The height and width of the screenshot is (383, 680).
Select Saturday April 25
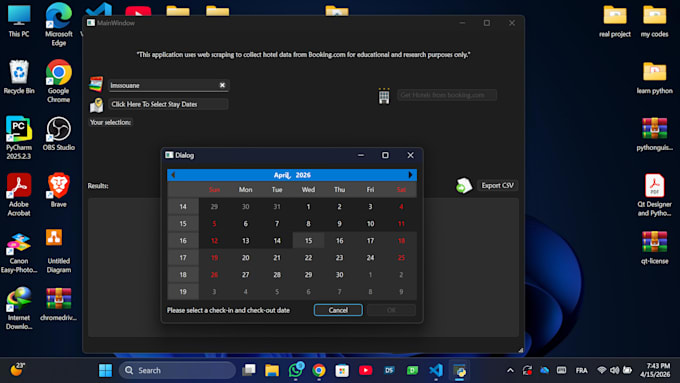401,258
